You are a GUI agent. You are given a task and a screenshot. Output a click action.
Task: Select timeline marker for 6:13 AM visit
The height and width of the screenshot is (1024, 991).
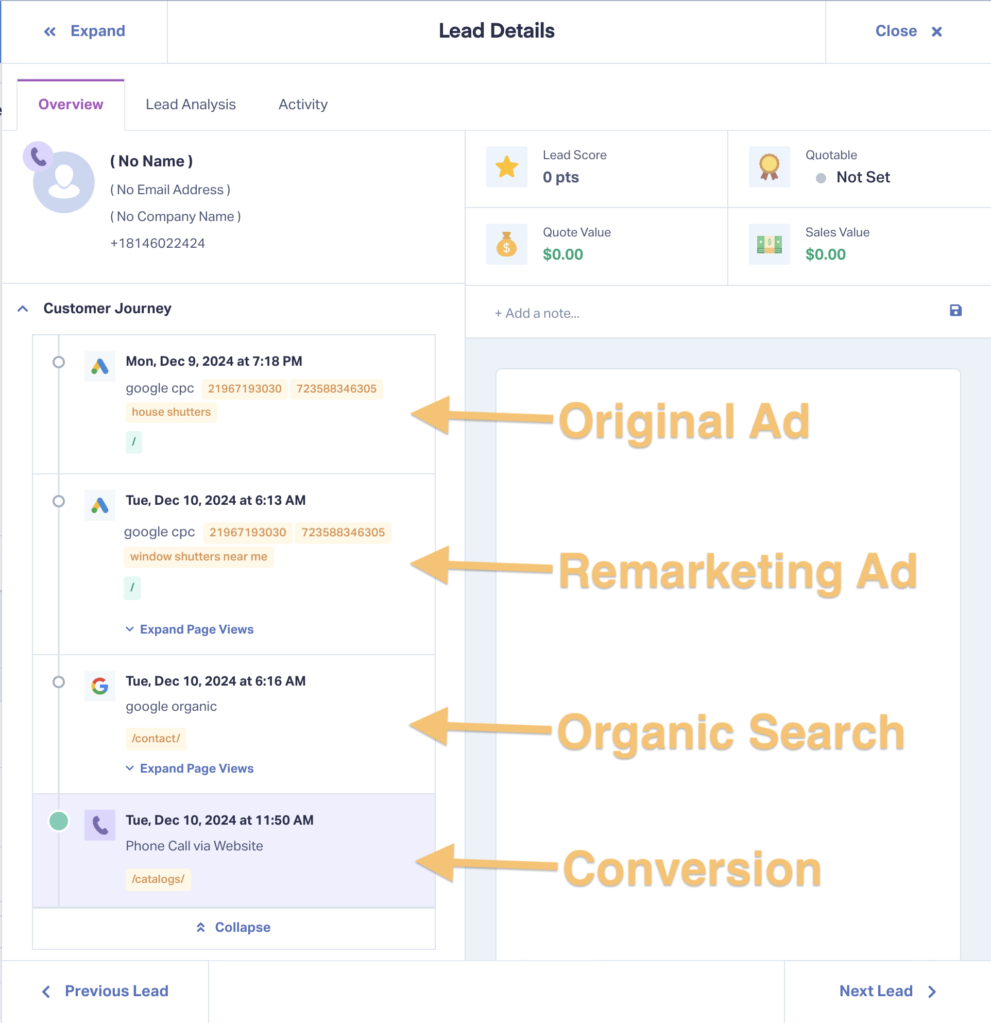59,501
